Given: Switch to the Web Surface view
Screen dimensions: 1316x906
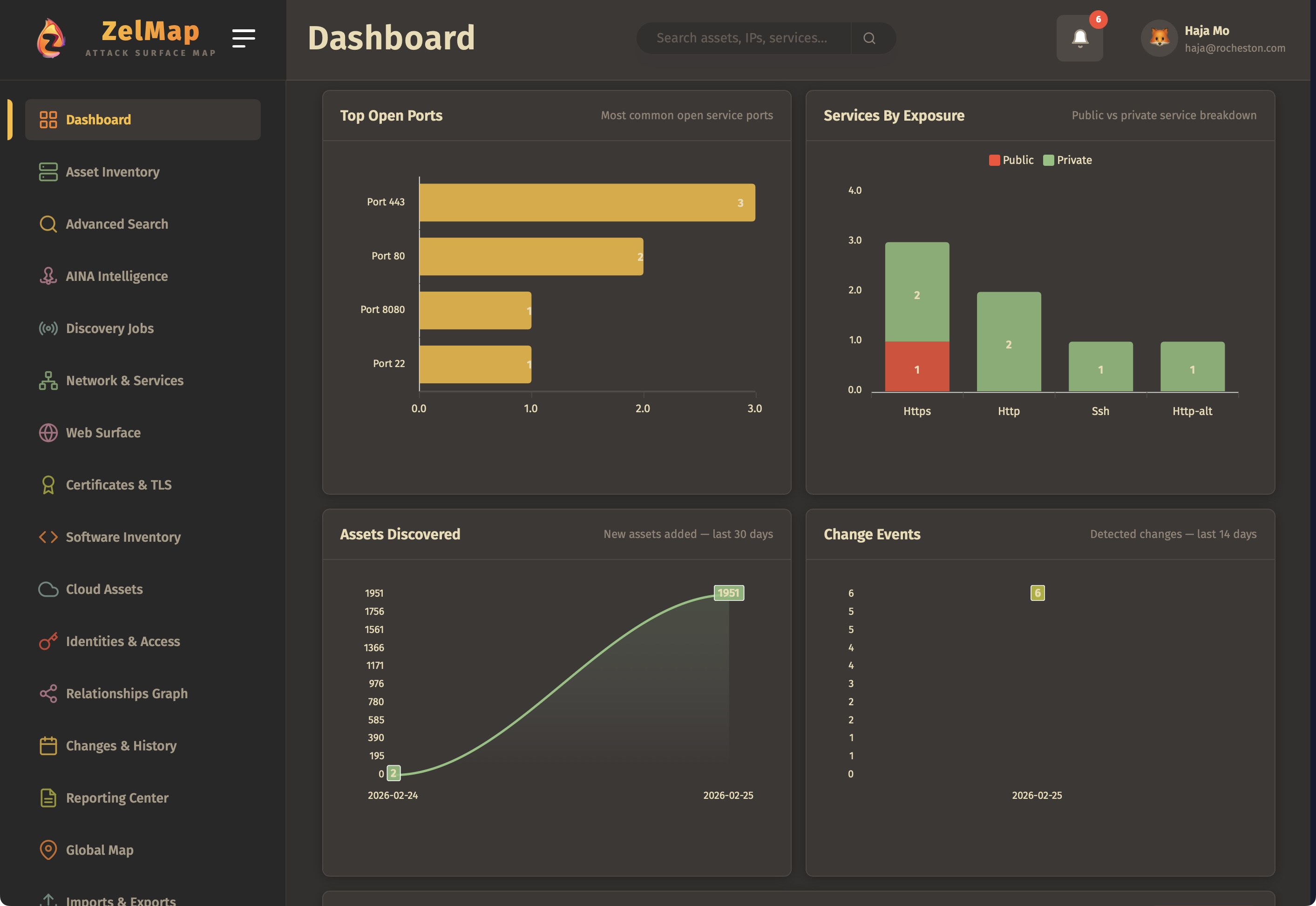Looking at the screenshot, I should coord(103,433).
